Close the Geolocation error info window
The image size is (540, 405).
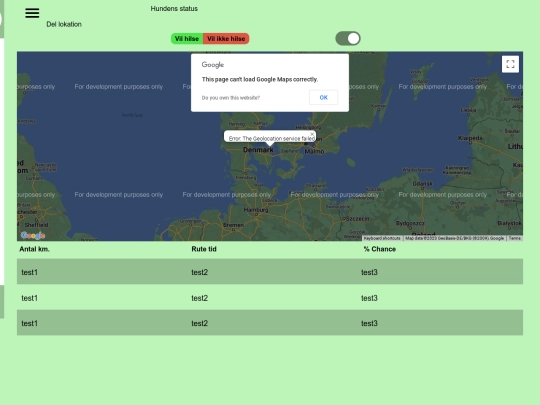tap(312, 134)
